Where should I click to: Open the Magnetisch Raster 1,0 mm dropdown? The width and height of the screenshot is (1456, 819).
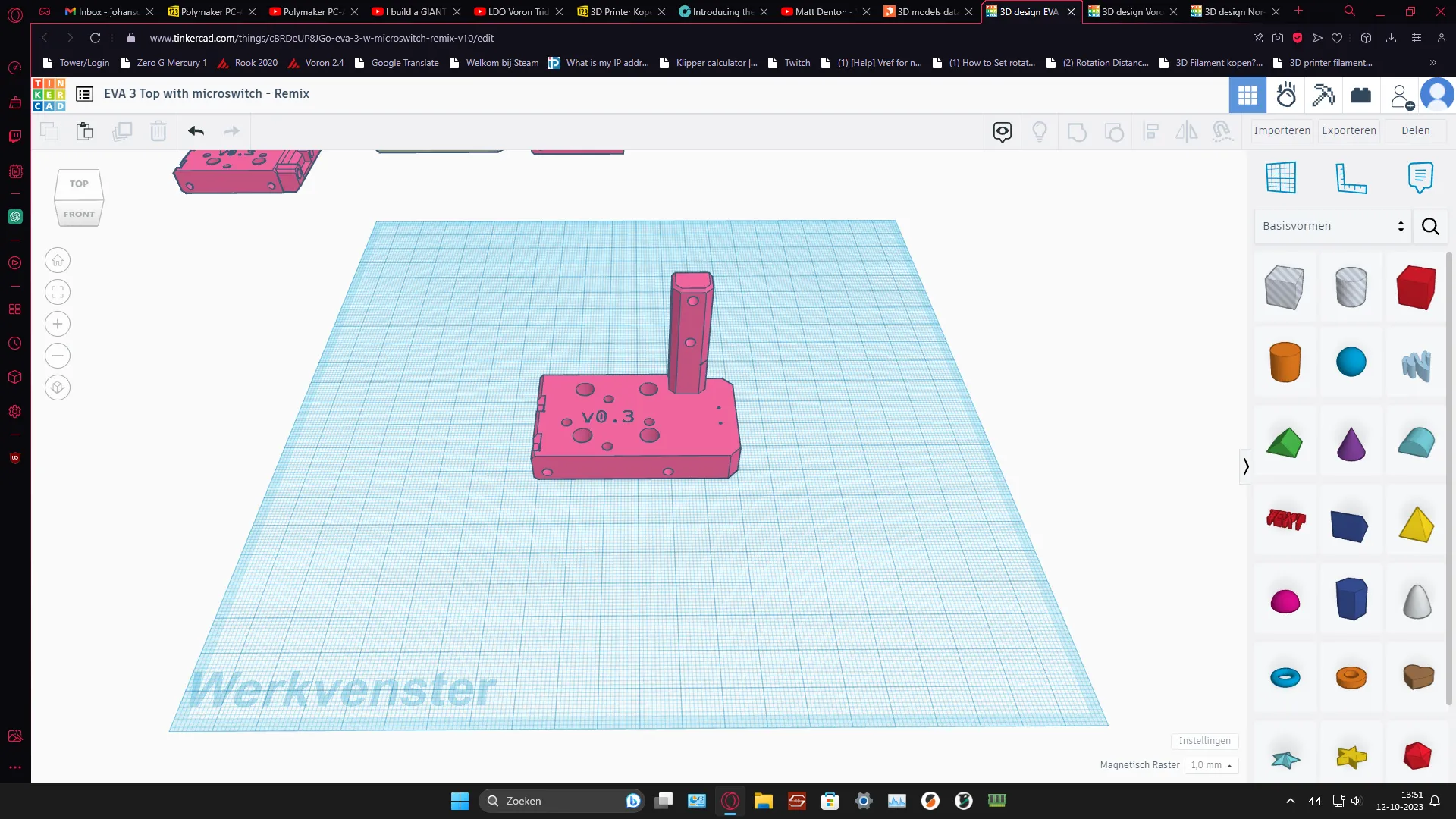tap(1212, 765)
